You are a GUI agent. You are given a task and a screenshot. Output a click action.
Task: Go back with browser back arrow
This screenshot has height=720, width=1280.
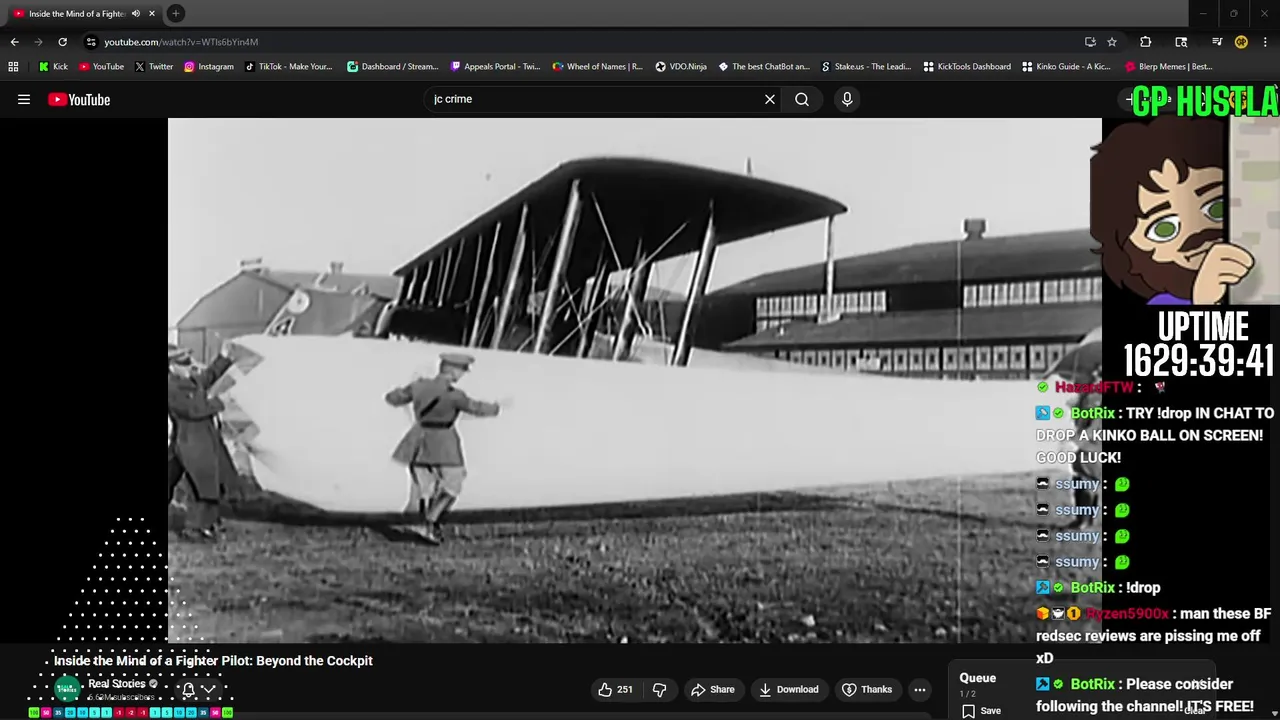[x=14, y=42]
